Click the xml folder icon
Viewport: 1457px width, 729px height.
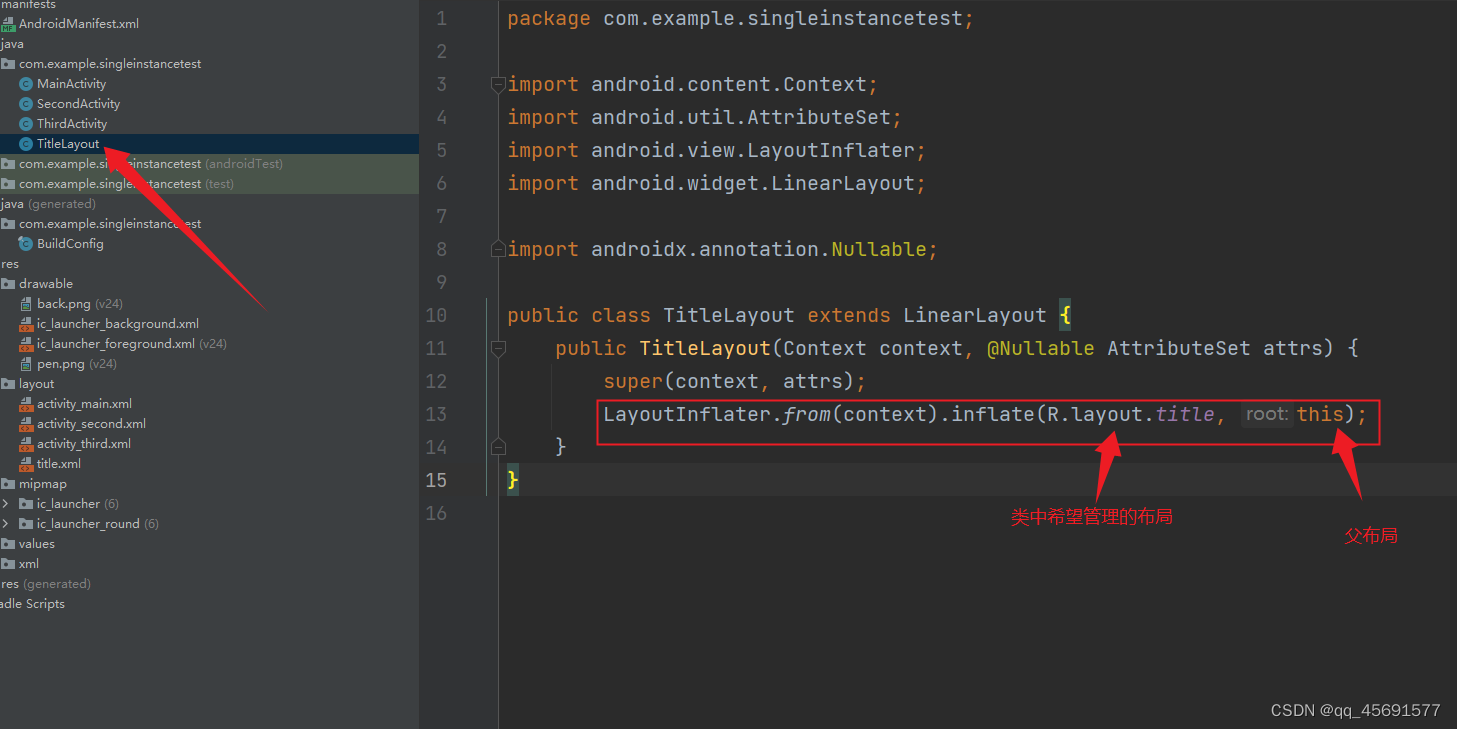pos(8,564)
